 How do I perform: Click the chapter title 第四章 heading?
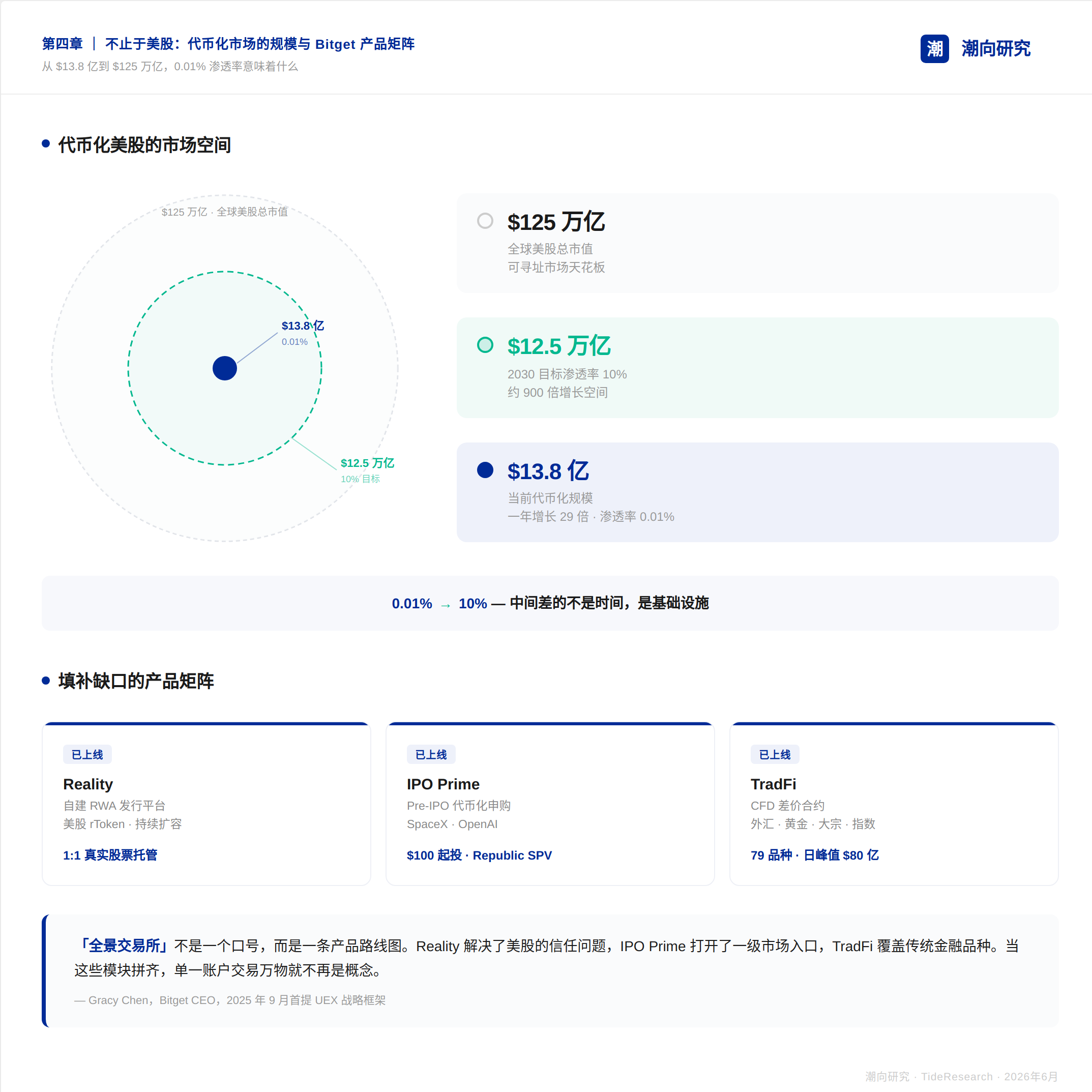[228, 44]
